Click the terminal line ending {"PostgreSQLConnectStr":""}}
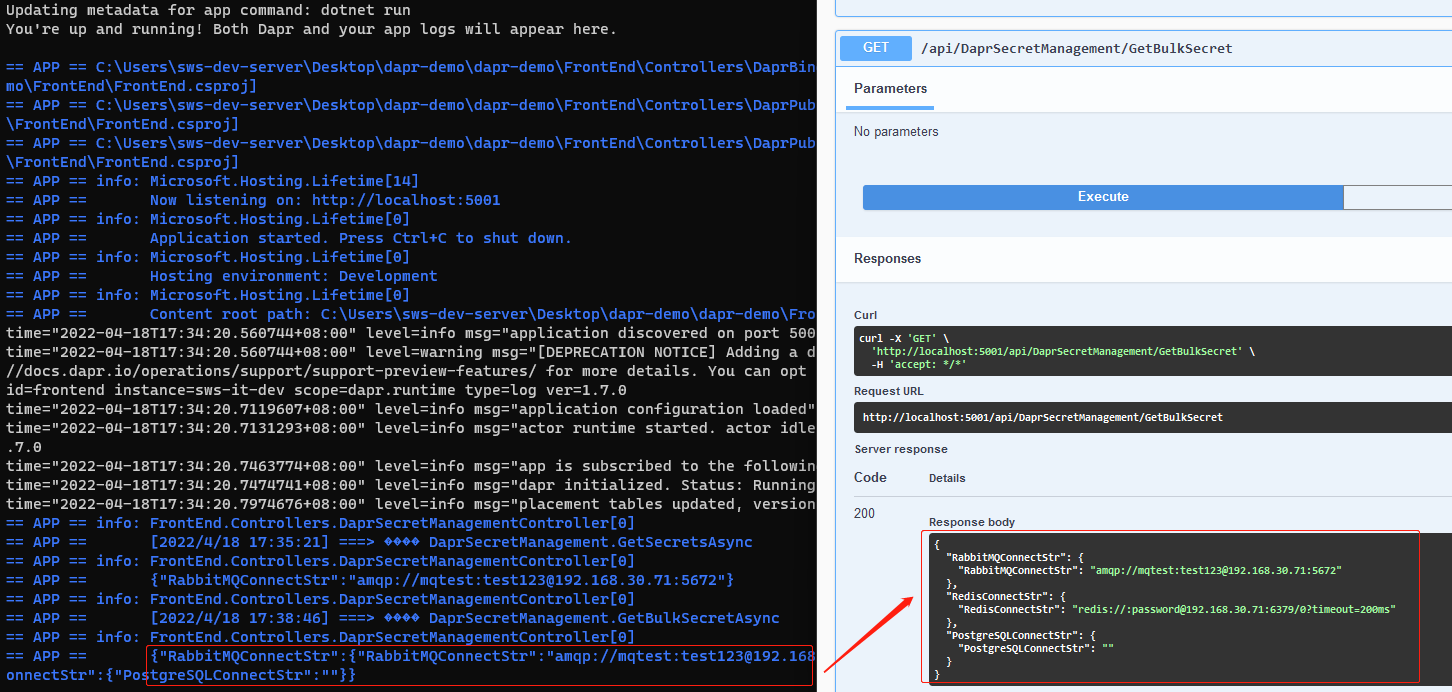Image resolution: width=1452 pixels, height=692 pixels. point(181,675)
